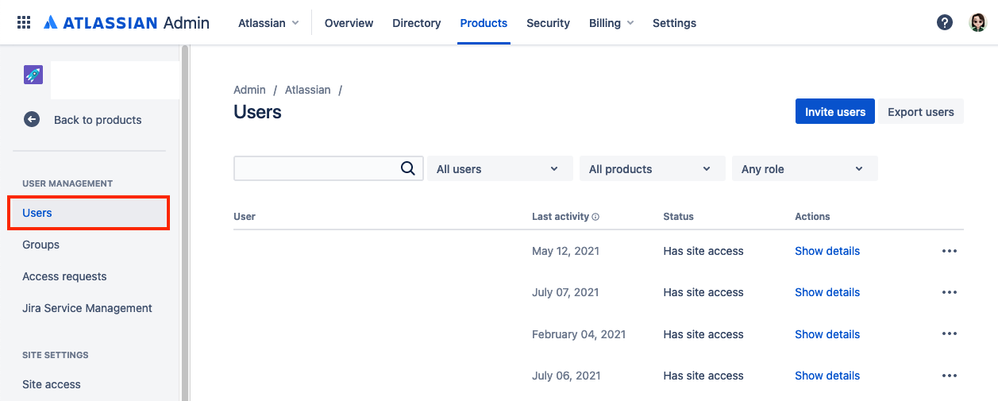Open the user profile avatar
The height and width of the screenshot is (401, 998).
point(978,23)
